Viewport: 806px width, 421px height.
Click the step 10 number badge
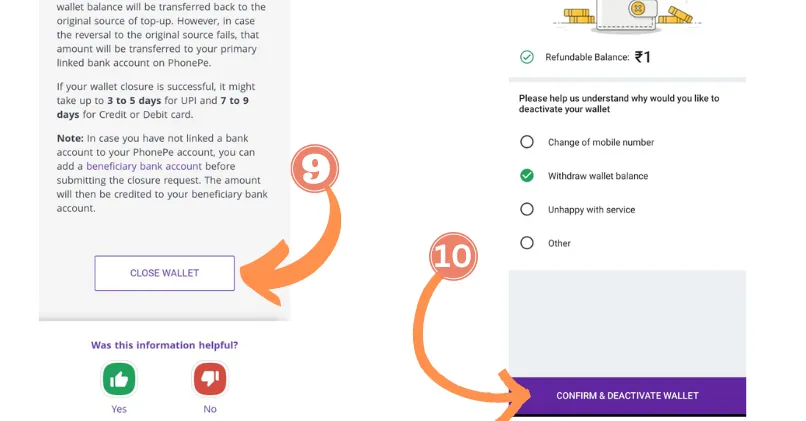point(453,255)
